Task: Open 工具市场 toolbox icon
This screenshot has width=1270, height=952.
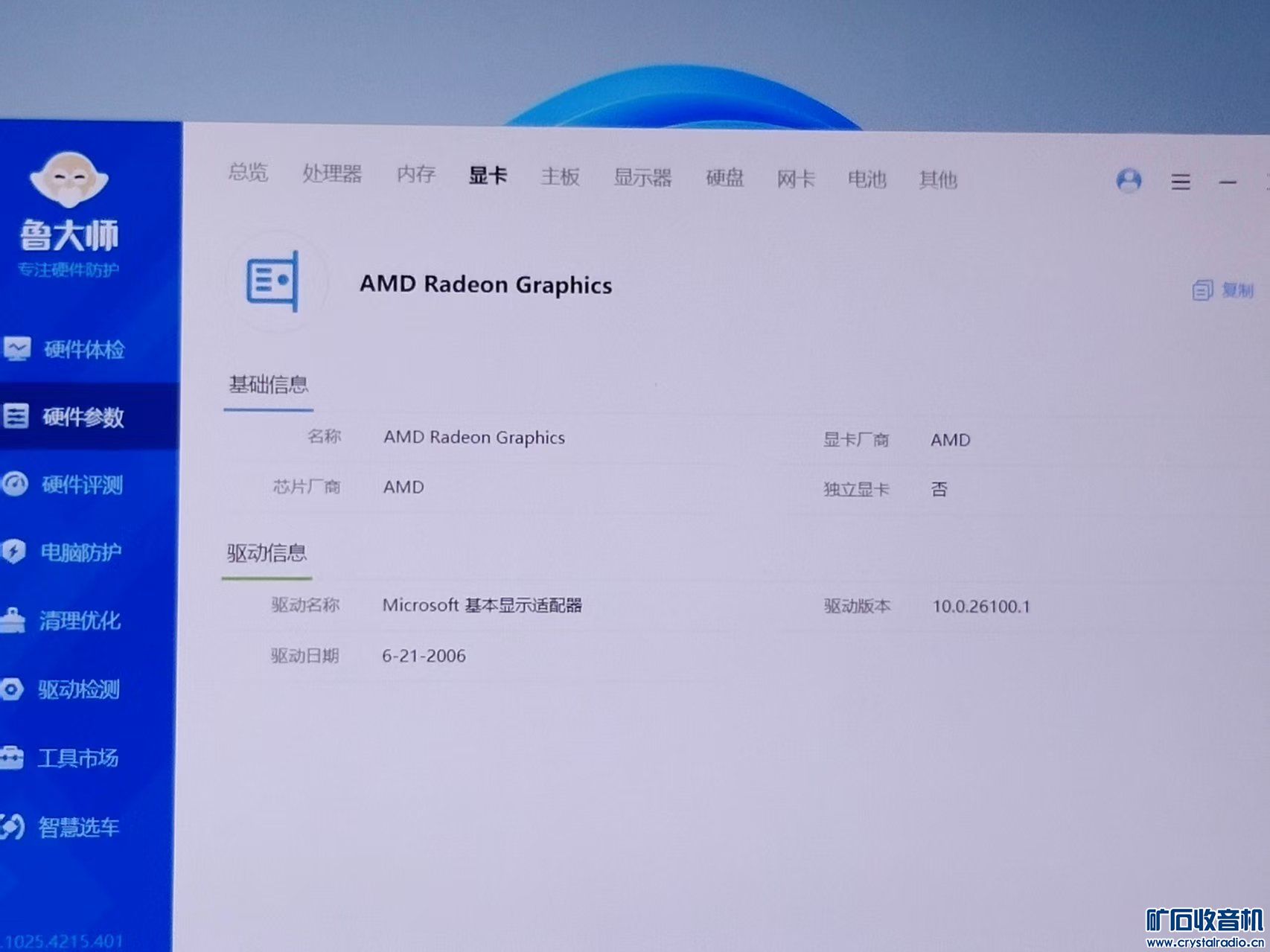Action: 12,757
